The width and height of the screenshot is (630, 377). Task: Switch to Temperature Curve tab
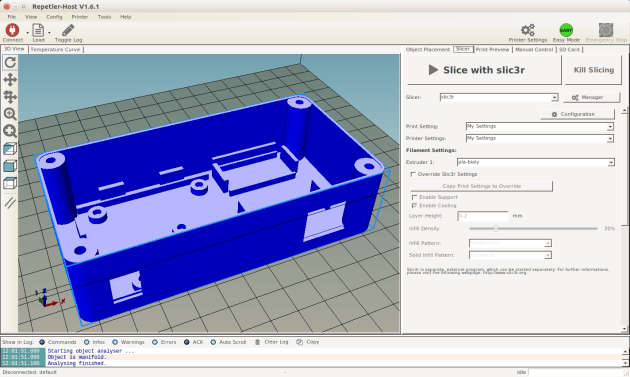(55, 49)
